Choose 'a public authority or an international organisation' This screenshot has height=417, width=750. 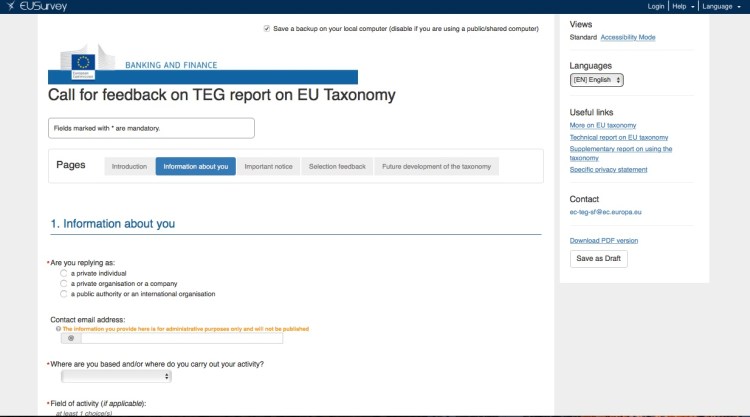64,294
